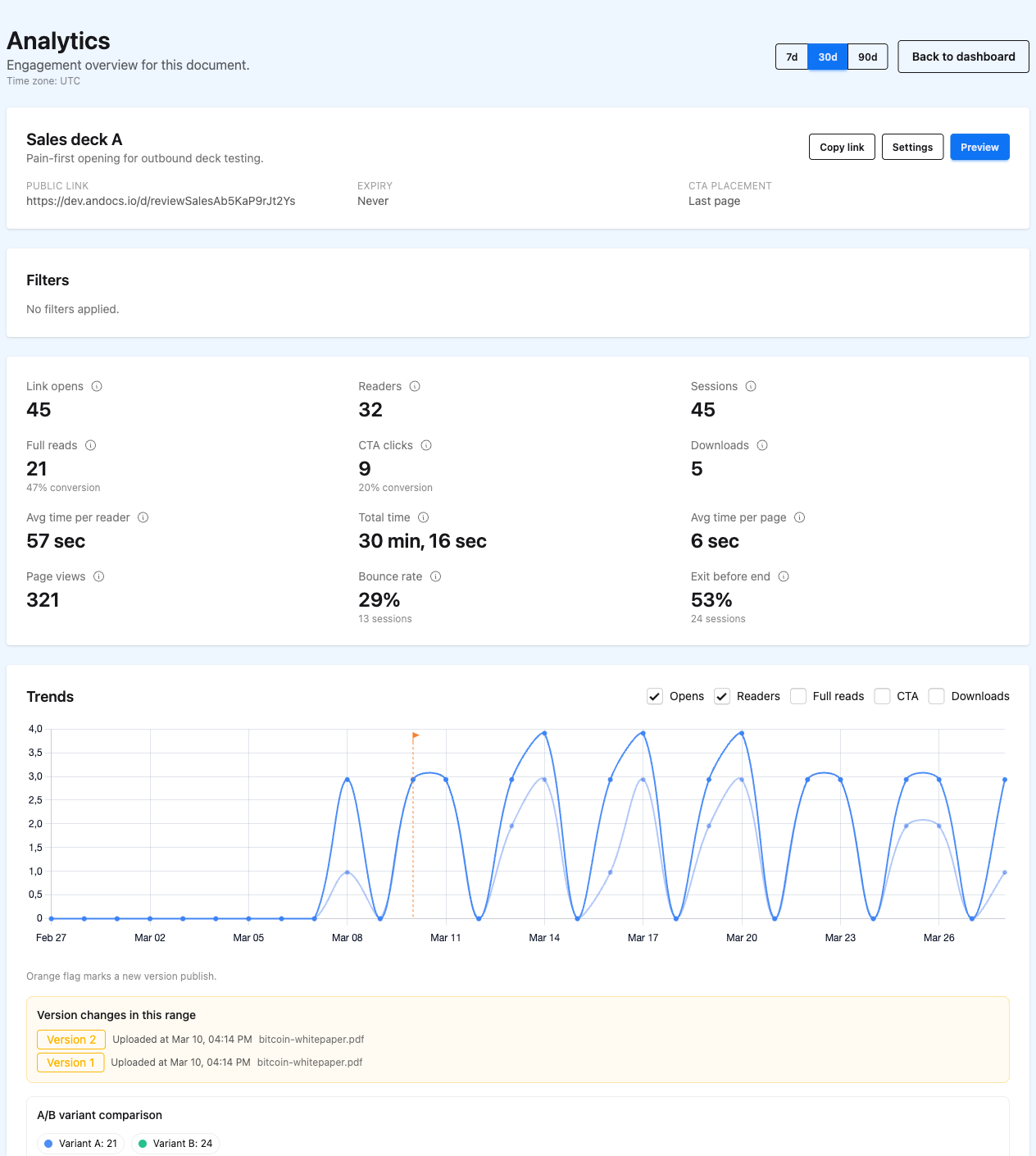Click the Avg time per page info icon
This screenshot has width=1036, height=1156.
click(801, 517)
